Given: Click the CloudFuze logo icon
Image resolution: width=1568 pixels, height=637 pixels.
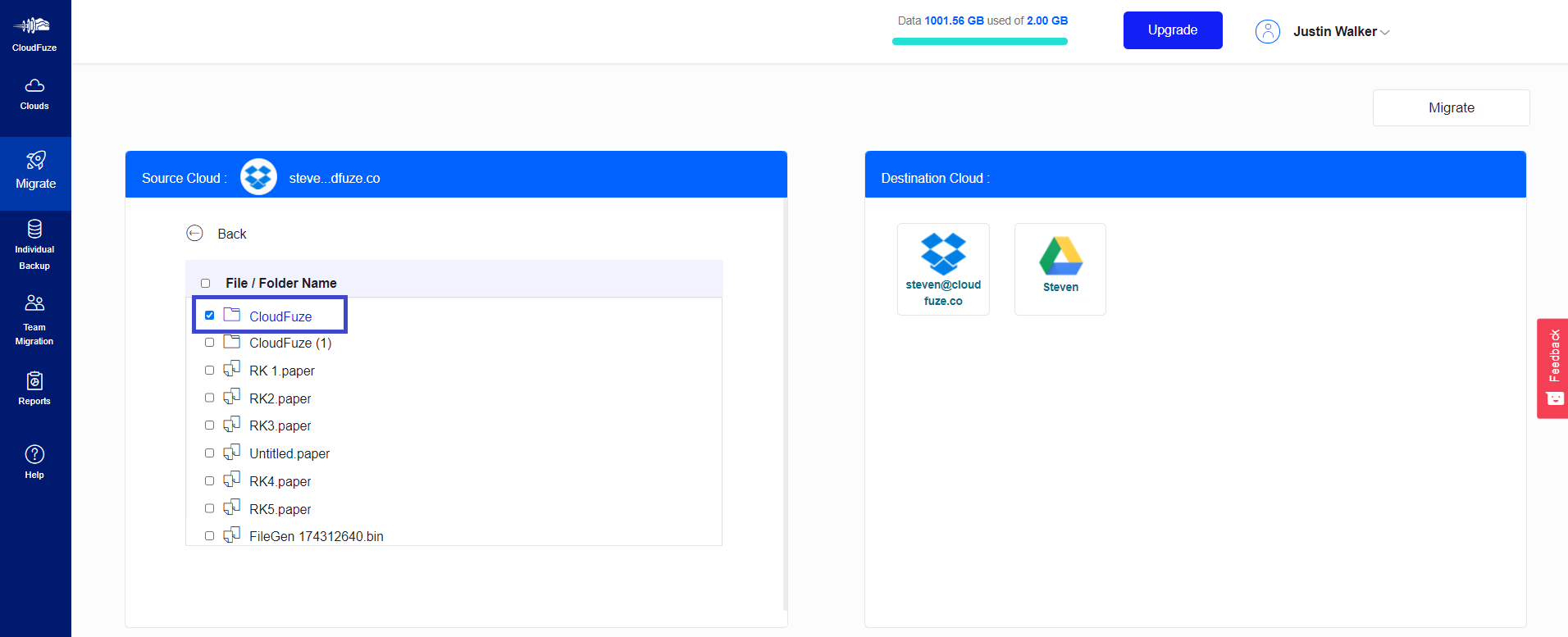Looking at the screenshot, I should pyautogui.click(x=33, y=25).
